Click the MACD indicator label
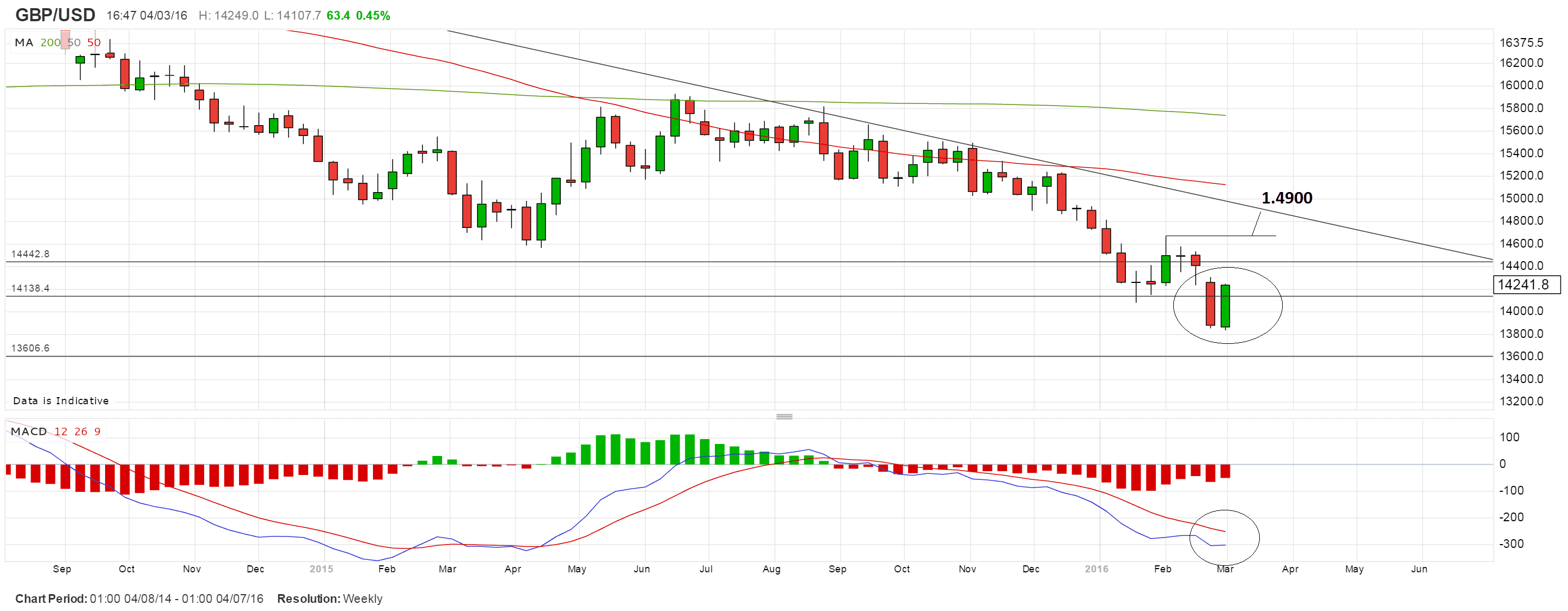 [29, 431]
